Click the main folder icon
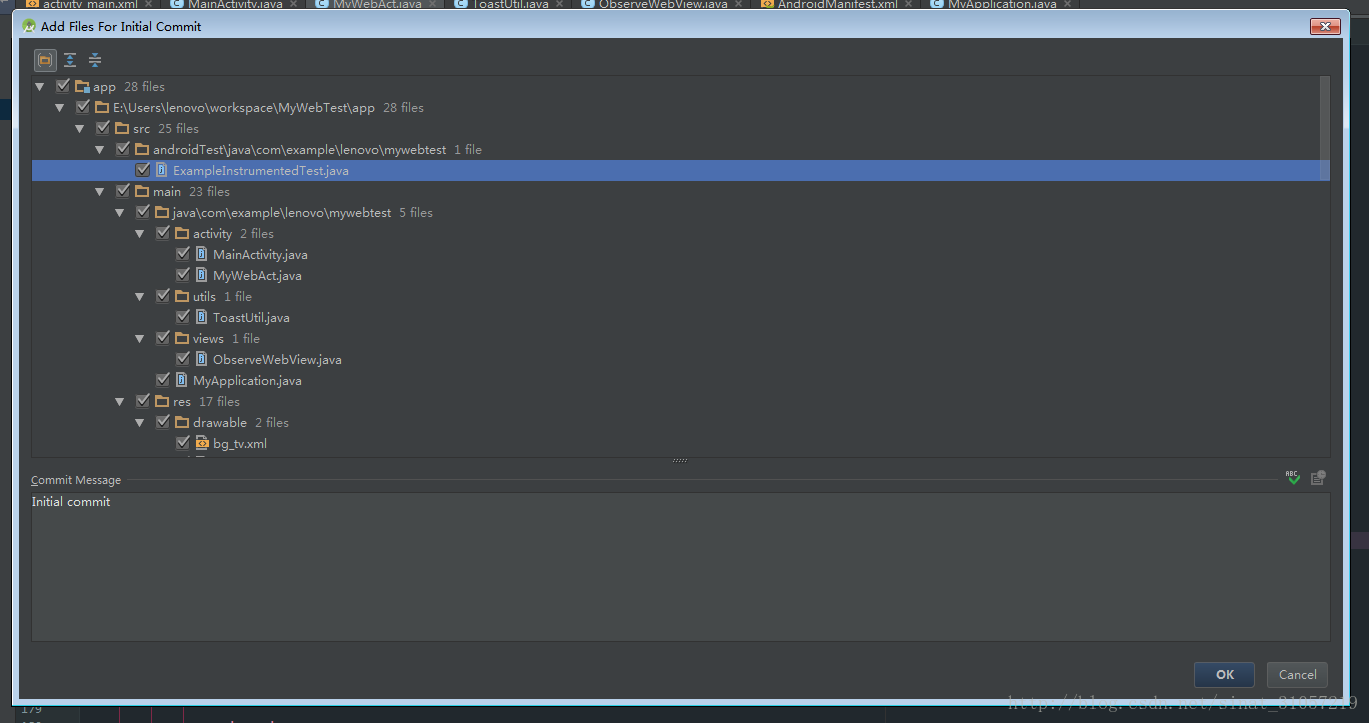The image size is (1369, 723). (x=142, y=191)
